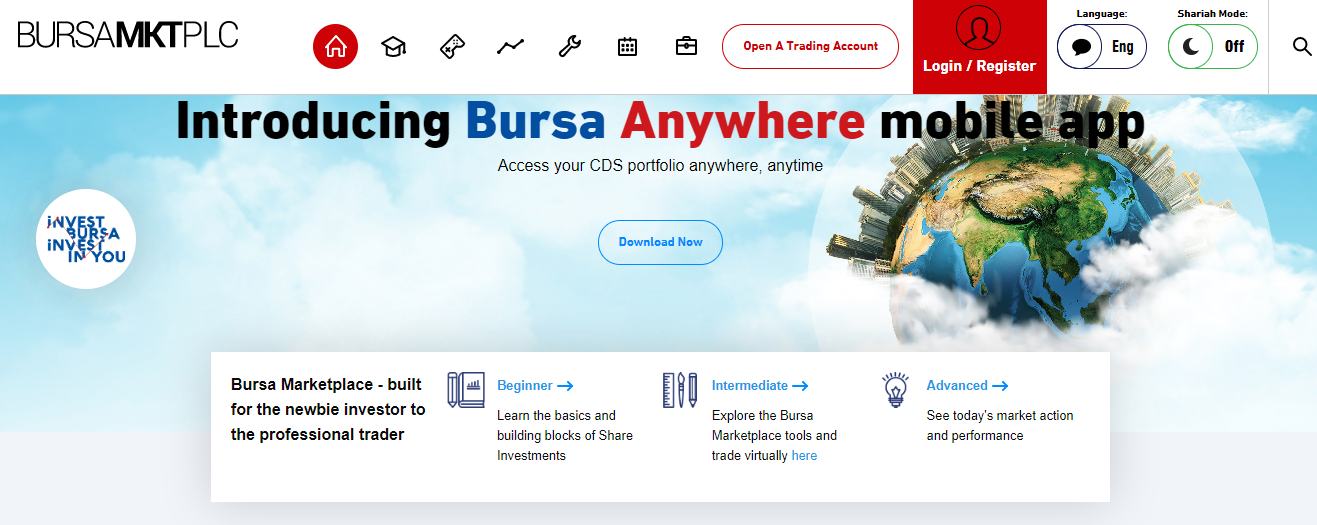Click the 'here' virtual trading link
Viewport: 1317px width, 525px height.
(804, 456)
